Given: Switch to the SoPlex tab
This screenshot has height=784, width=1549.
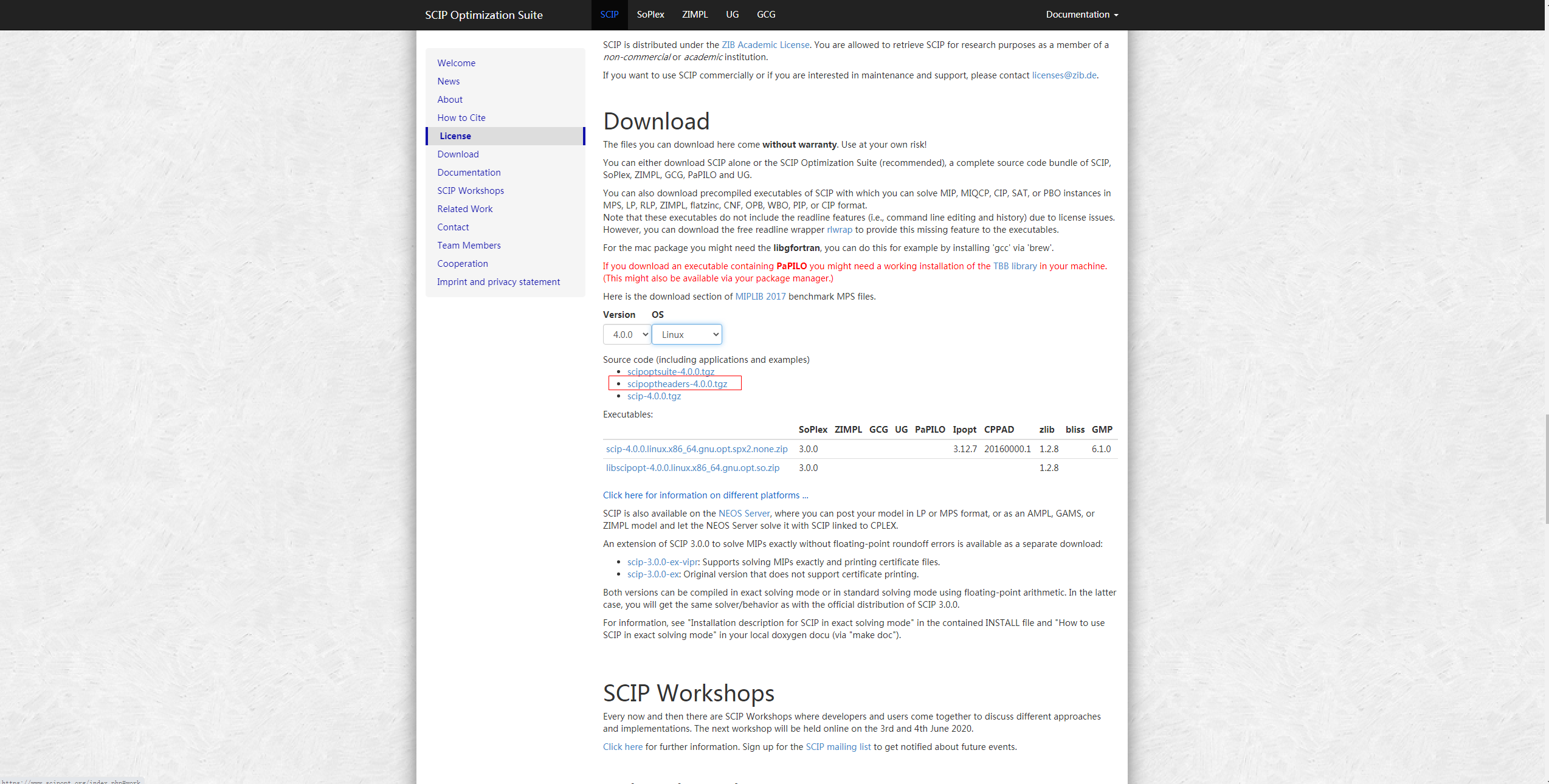Looking at the screenshot, I should (650, 15).
